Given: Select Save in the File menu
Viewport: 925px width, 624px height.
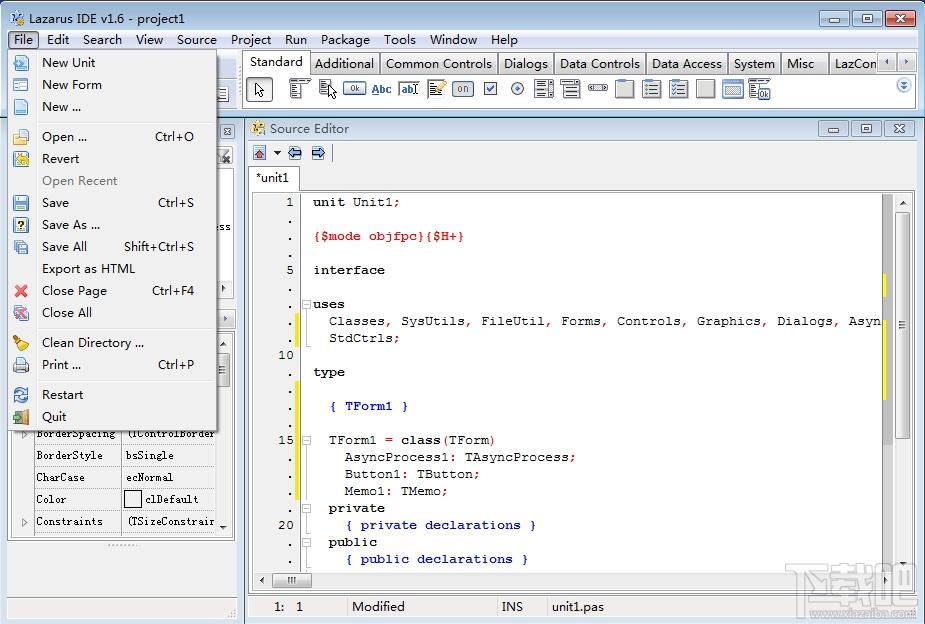Looking at the screenshot, I should click(x=113, y=203).
